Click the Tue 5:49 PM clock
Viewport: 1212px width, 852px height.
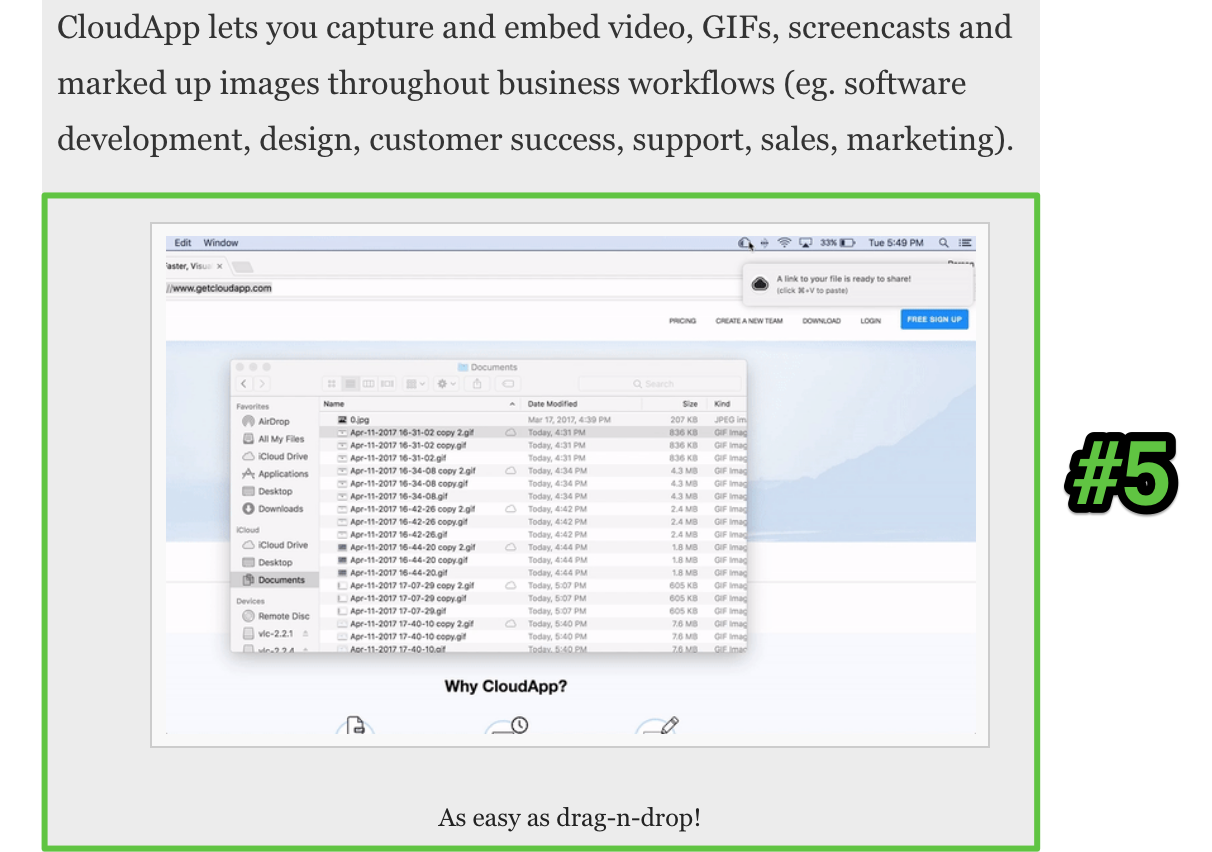pos(896,243)
